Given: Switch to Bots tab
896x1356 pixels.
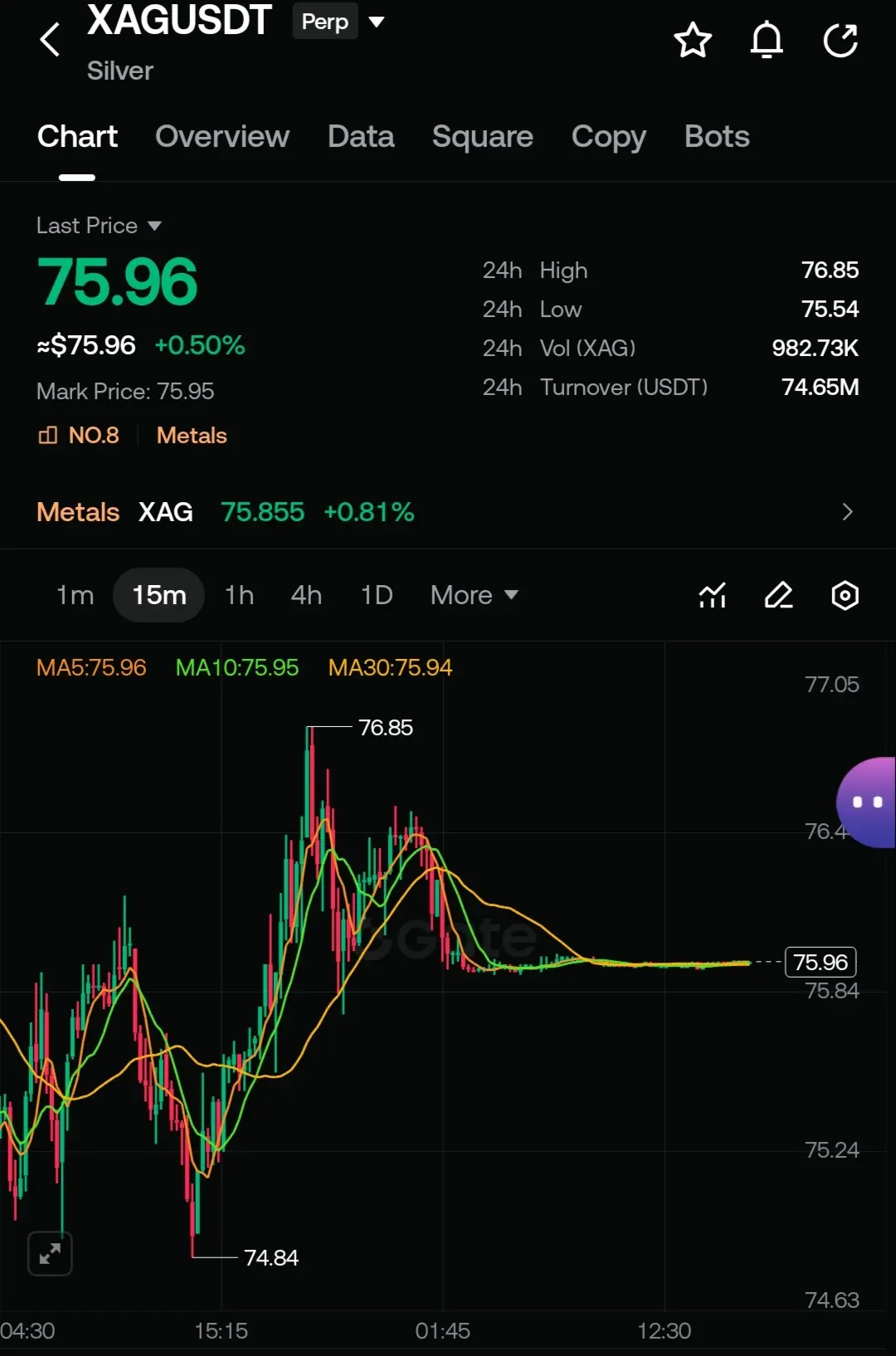Looking at the screenshot, I should 717,136.
